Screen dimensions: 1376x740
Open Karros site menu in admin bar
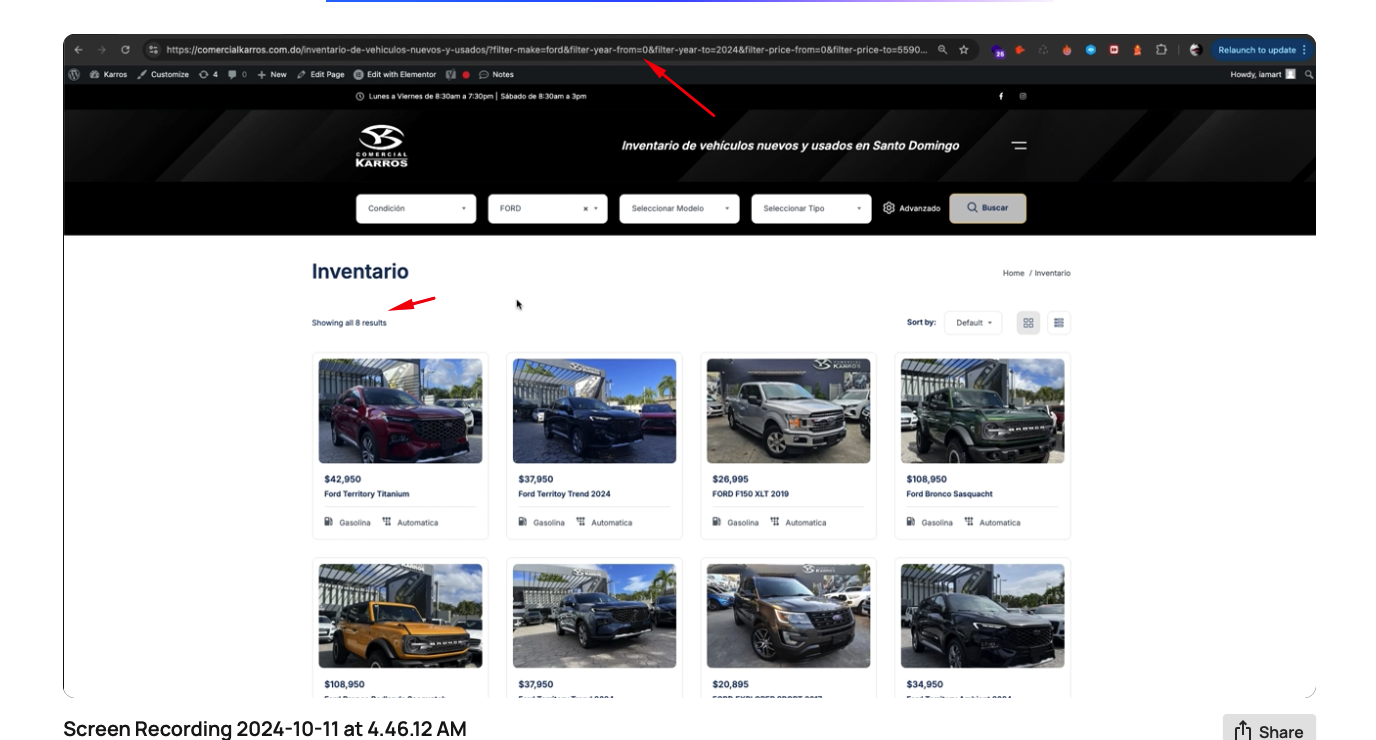click(108, 74)
